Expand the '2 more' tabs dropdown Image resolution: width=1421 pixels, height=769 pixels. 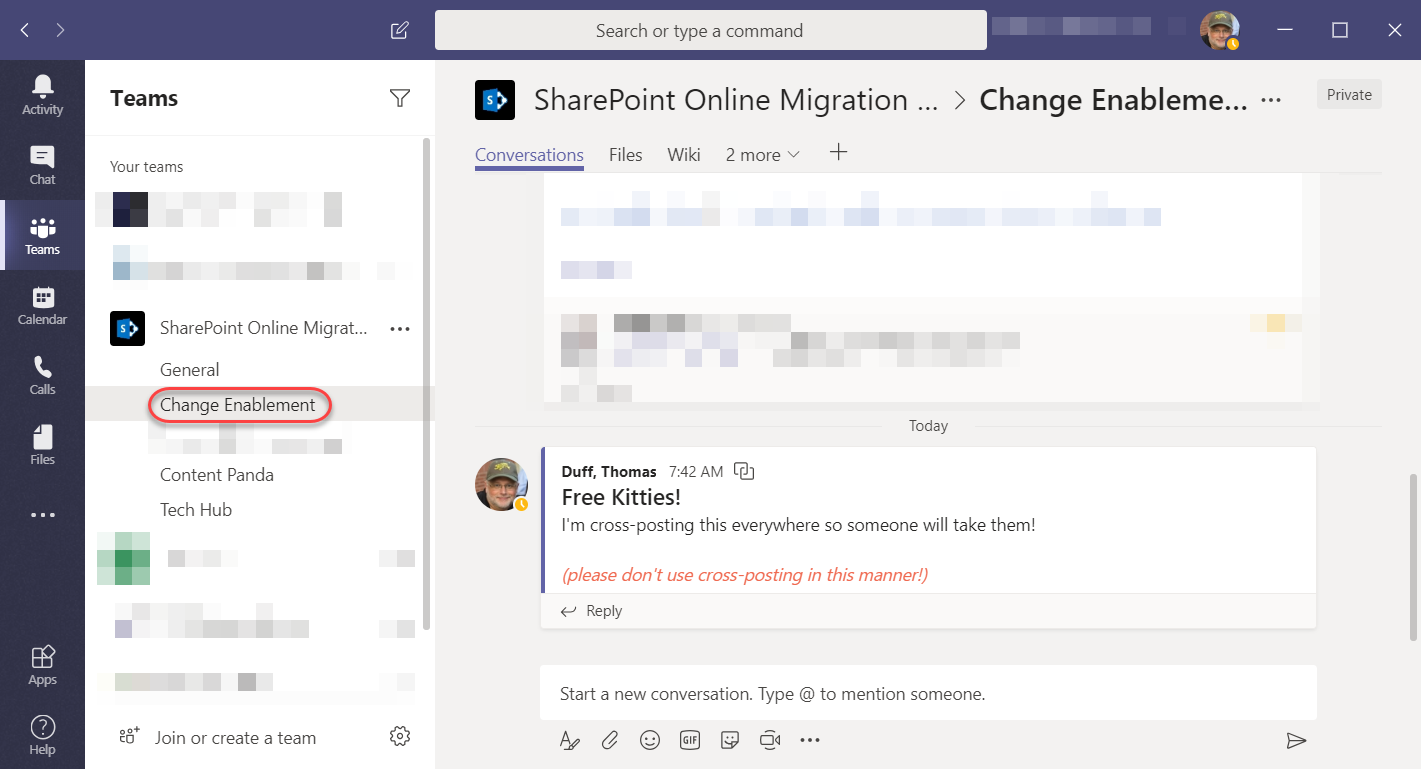(762, 154)
